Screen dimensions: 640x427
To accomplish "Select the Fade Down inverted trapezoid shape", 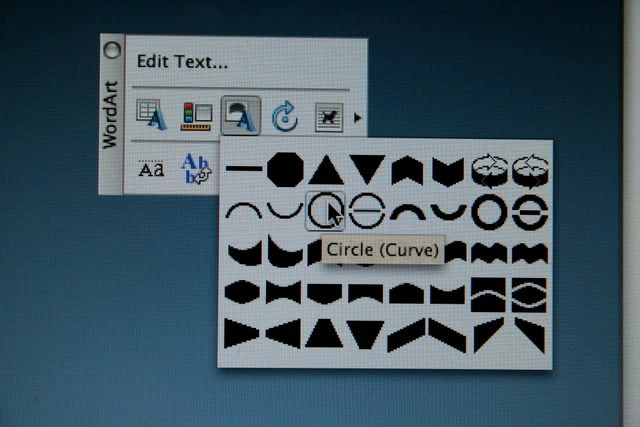I will click(365, 335).
